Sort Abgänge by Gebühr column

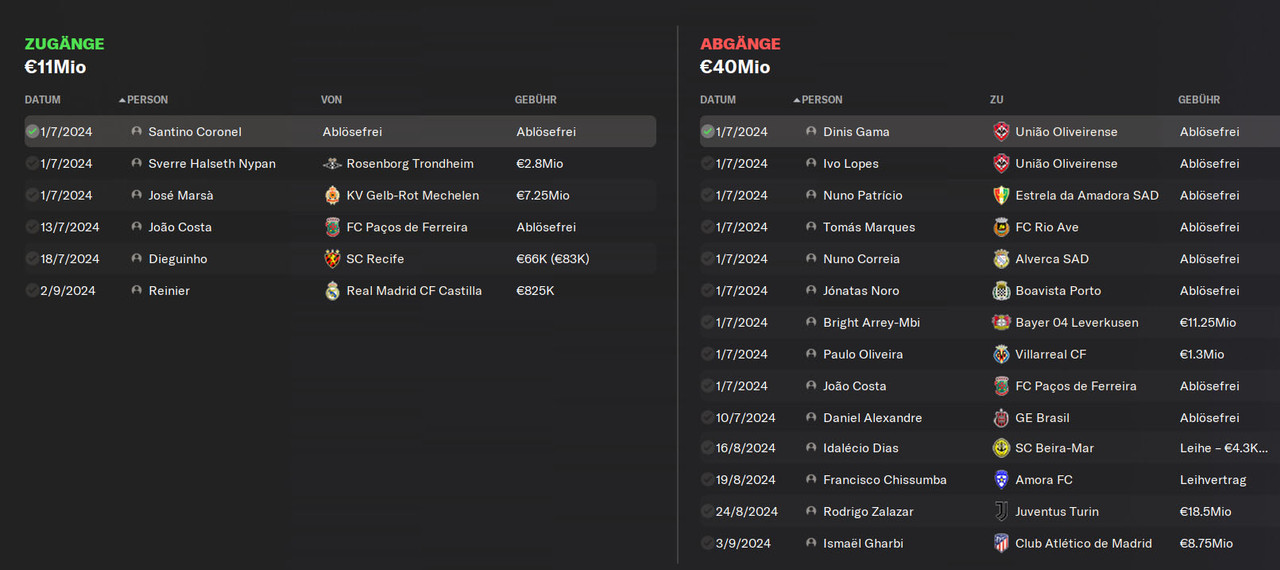click(x=1199, y=100)
